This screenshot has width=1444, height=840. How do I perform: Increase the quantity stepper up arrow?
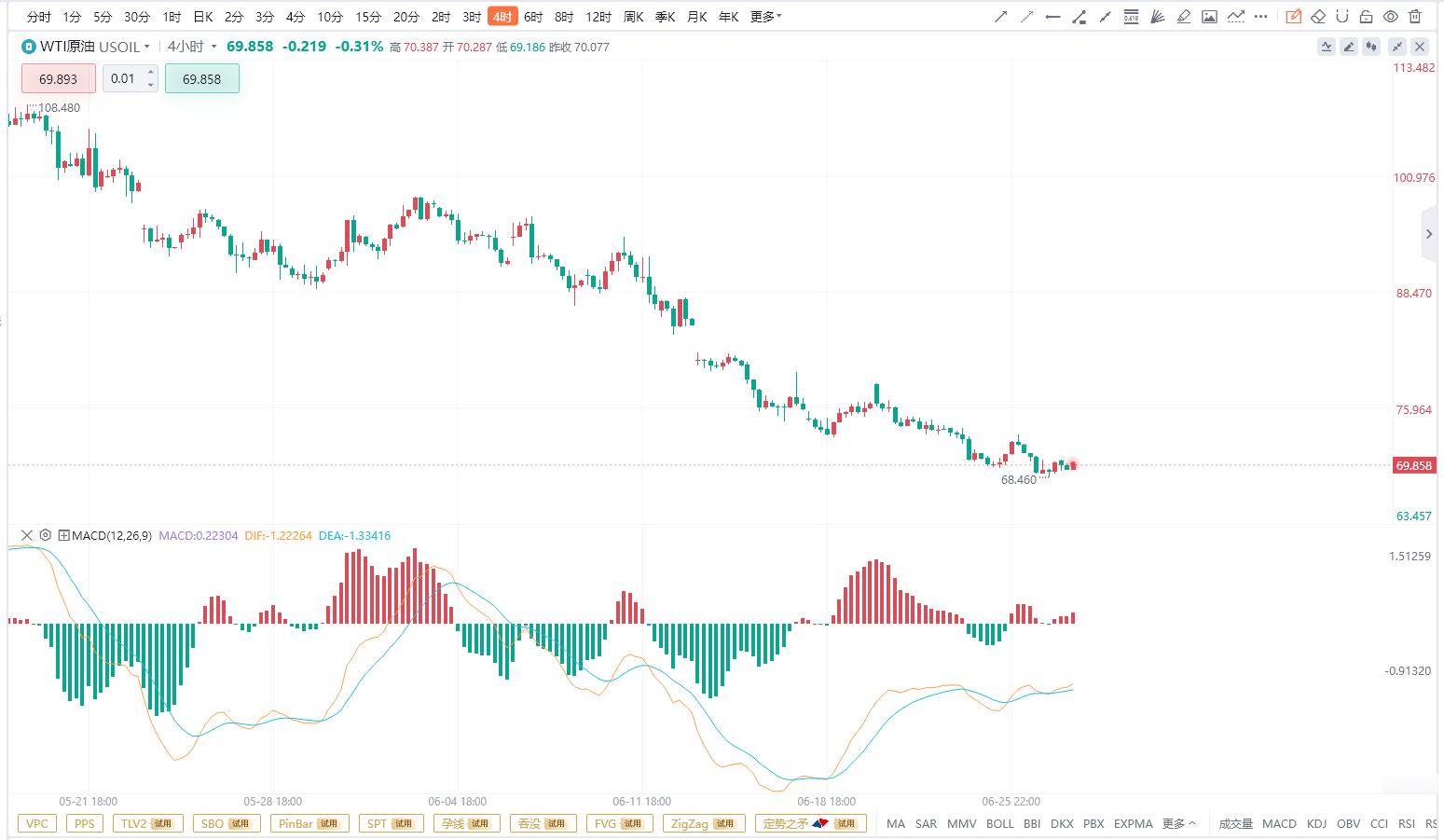click(x=151, y=72)
